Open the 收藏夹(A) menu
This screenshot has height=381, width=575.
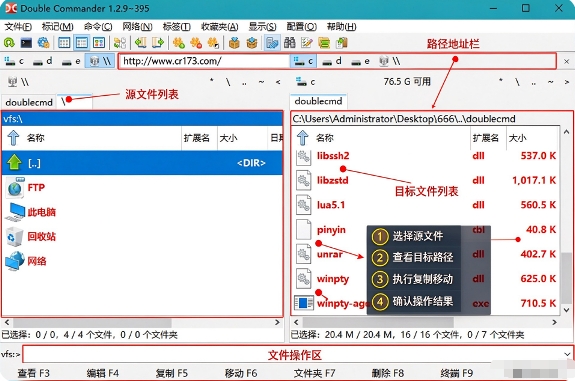click(x=220, y=27)
